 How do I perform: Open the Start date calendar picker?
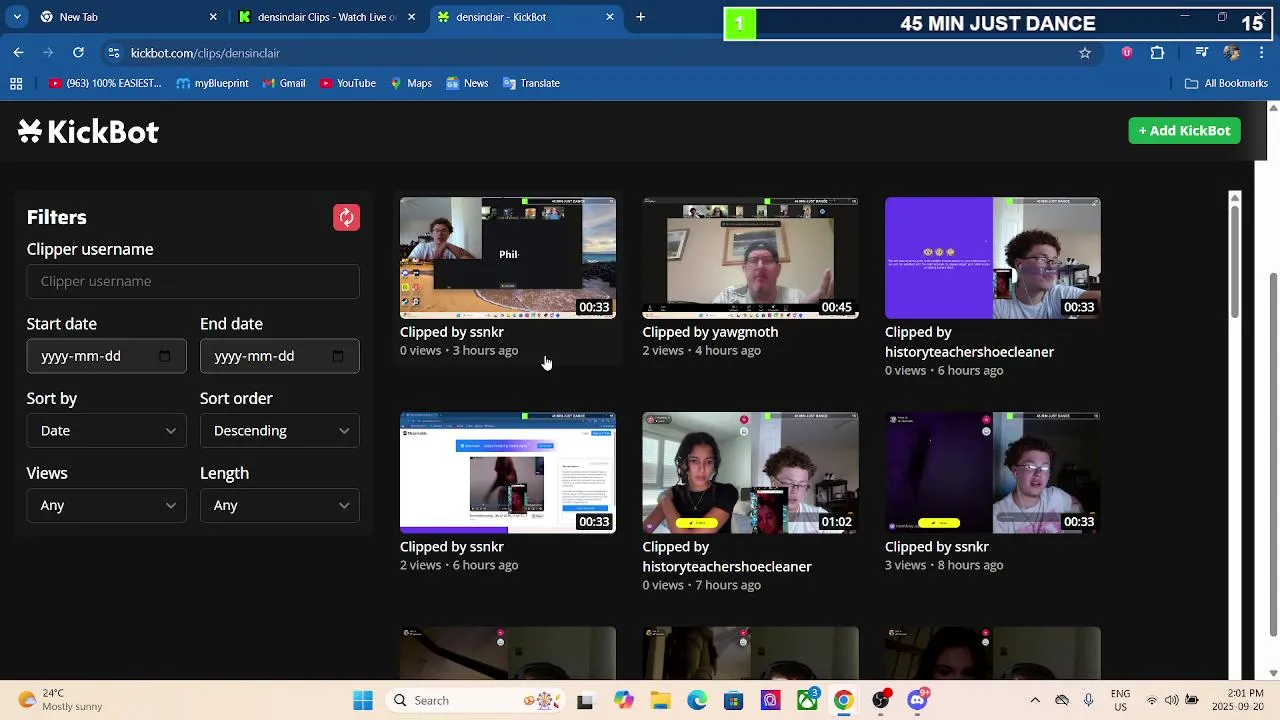click(x=165, y=356)
